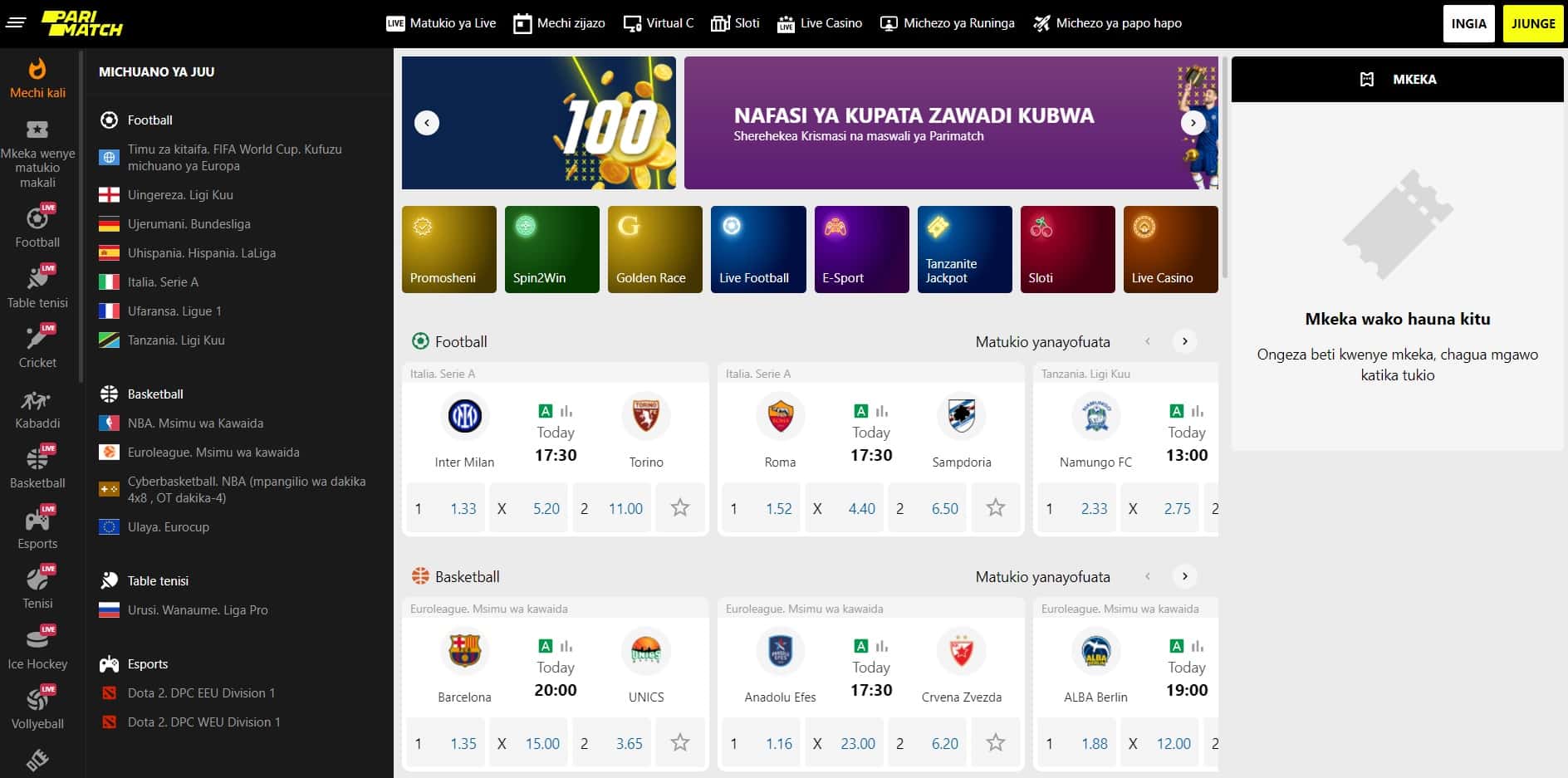The width and height of the screenshot is (1568, 778).
Task: Open Dota 2. DPC EEU Division 1
Action: pyautogui.click(x=201, y=693)
